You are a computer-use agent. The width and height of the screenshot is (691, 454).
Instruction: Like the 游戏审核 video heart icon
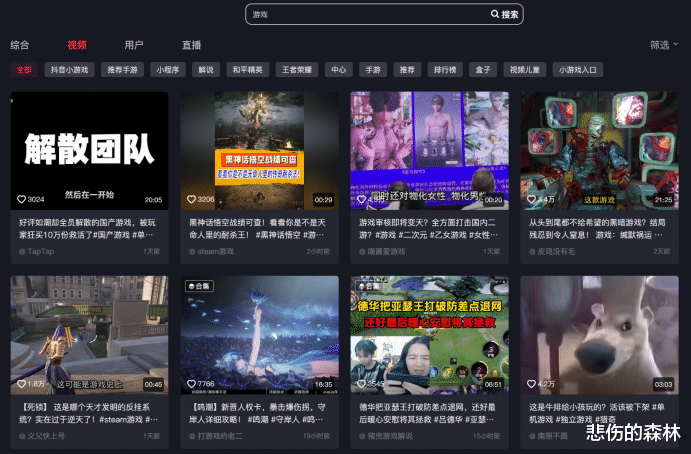tap(361, 199)
